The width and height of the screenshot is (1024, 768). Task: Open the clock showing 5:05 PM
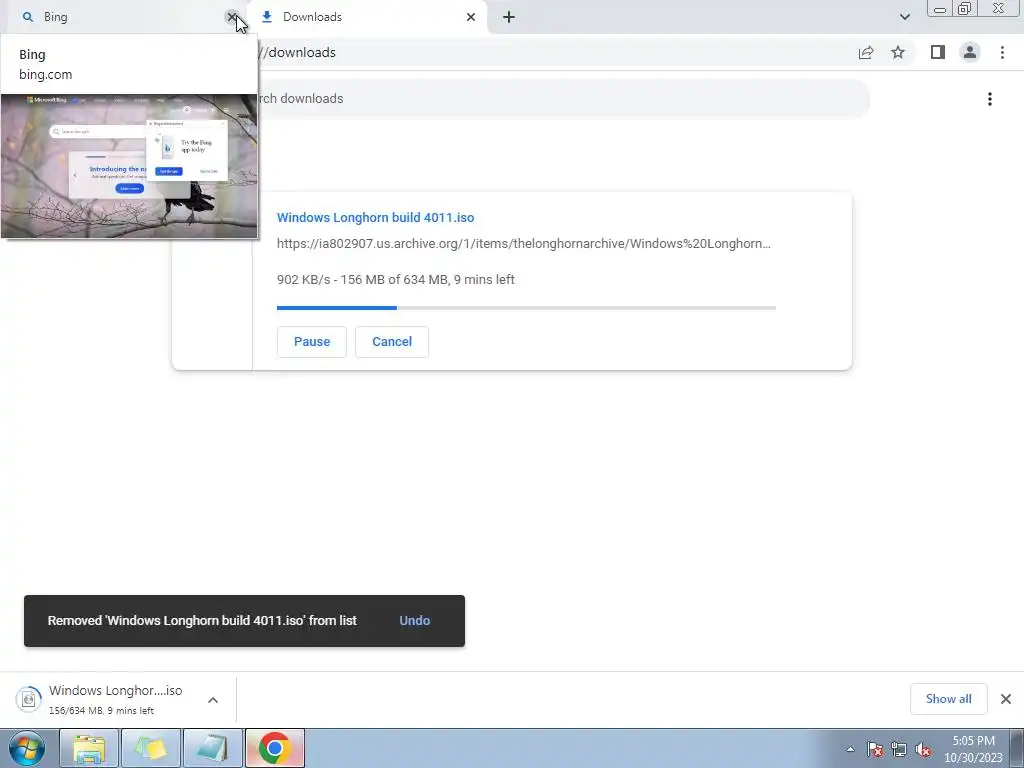point(973,749)
